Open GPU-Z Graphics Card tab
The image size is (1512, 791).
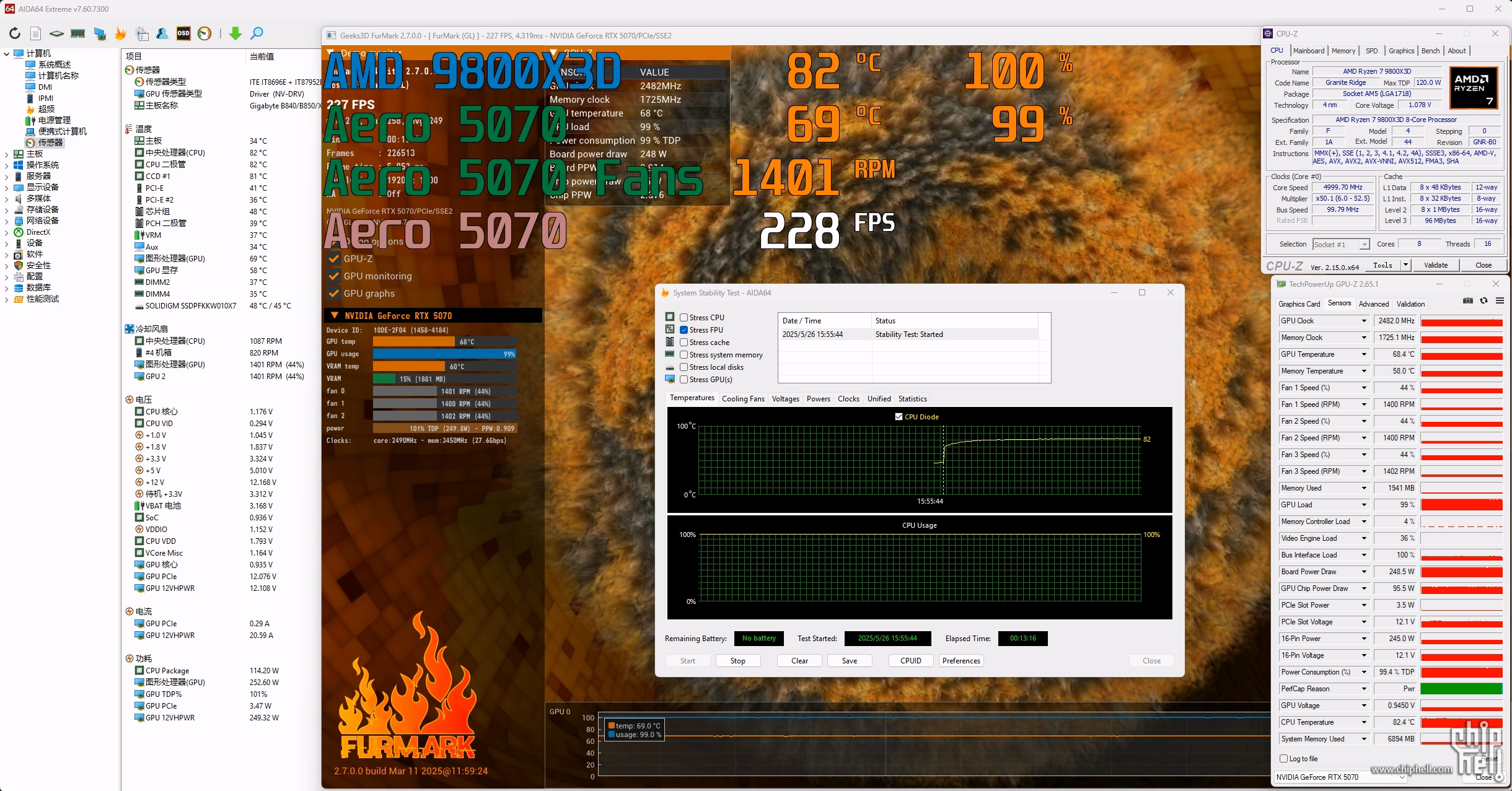click(1299, 304)
